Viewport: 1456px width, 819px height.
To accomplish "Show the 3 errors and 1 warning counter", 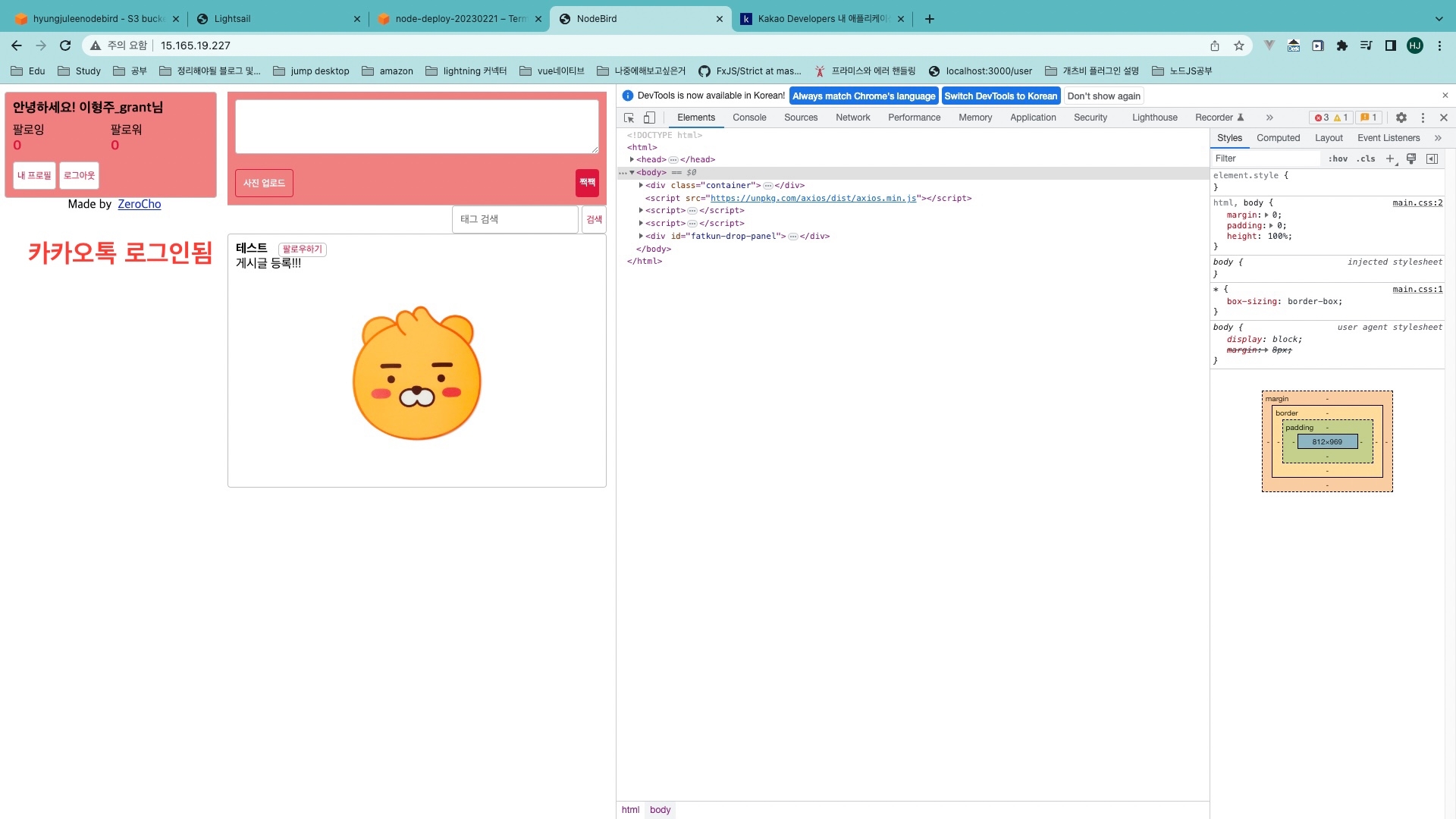I will coord(1331,118).
